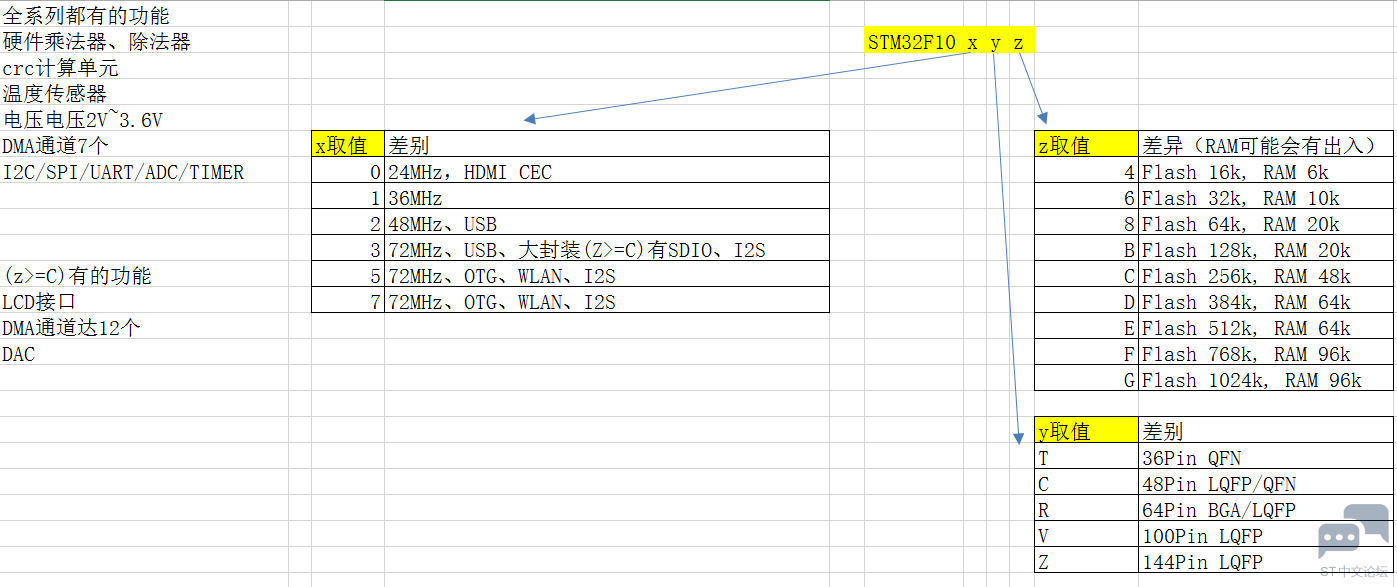Select the cell mentioning SDIO and I2S
The width and height of the screenshot is (1397, 587).
pos(607,249)
